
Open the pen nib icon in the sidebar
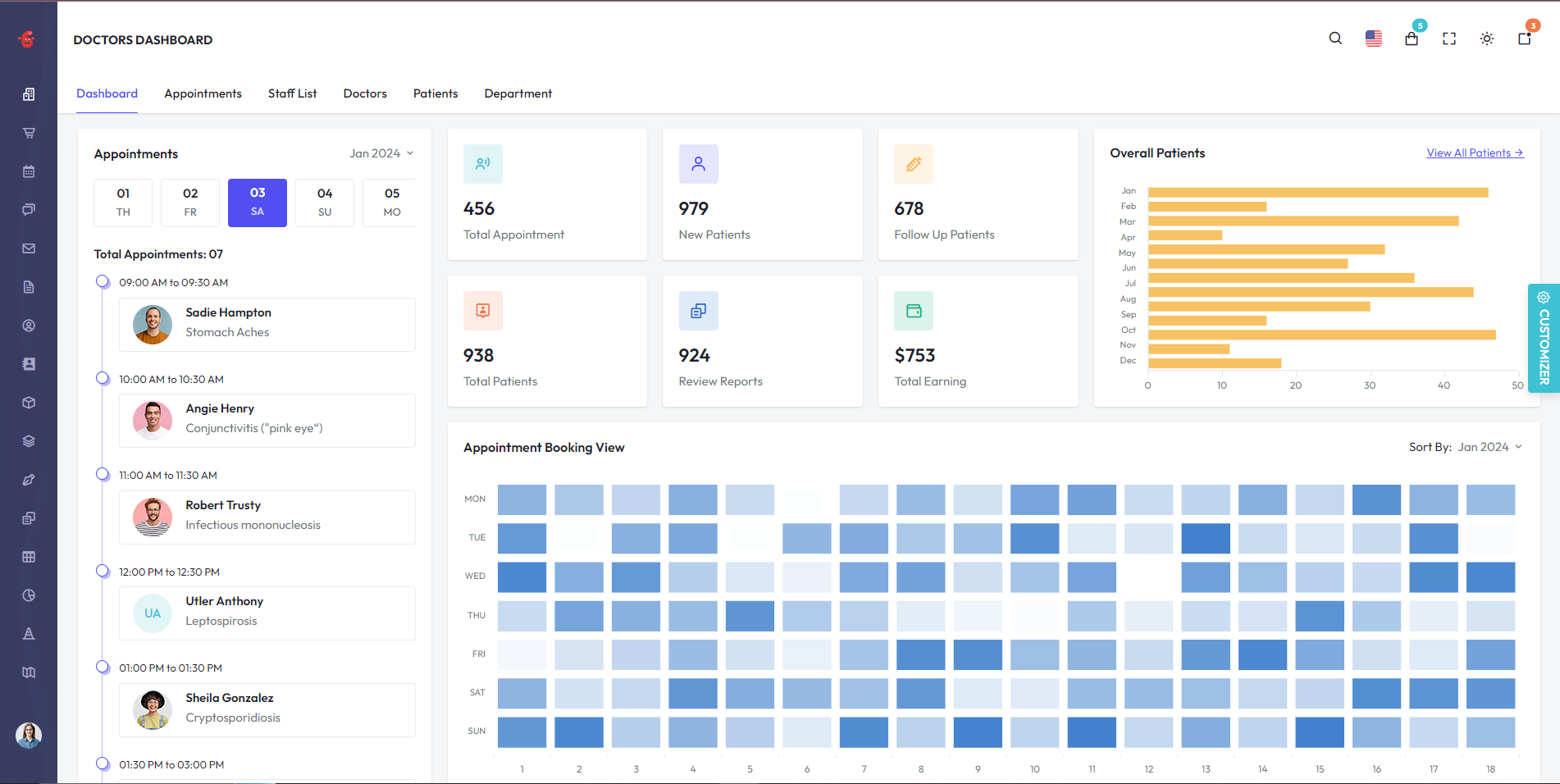coord(29,480)
